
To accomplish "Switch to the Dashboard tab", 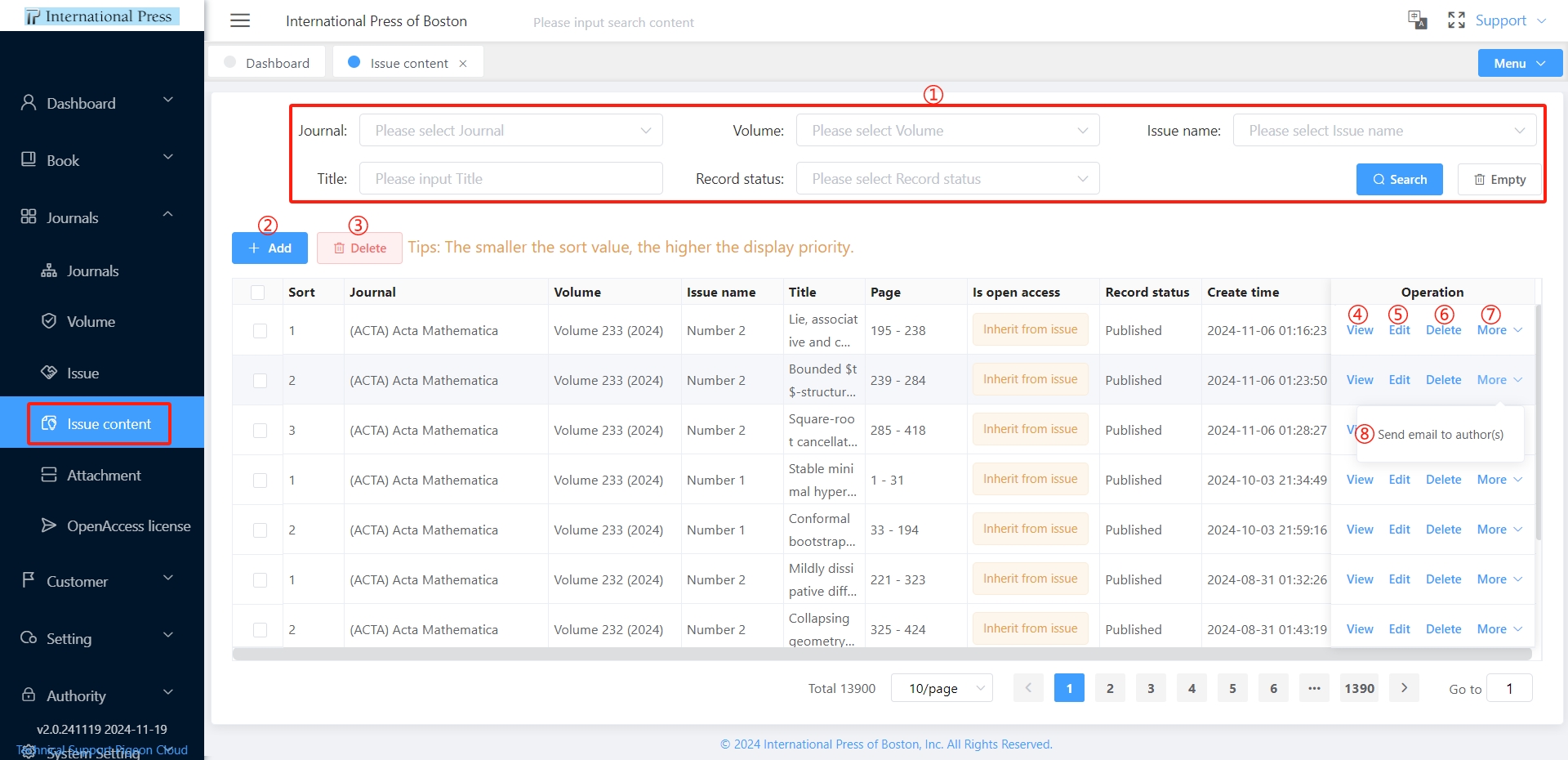I will (x=267, y=63).
